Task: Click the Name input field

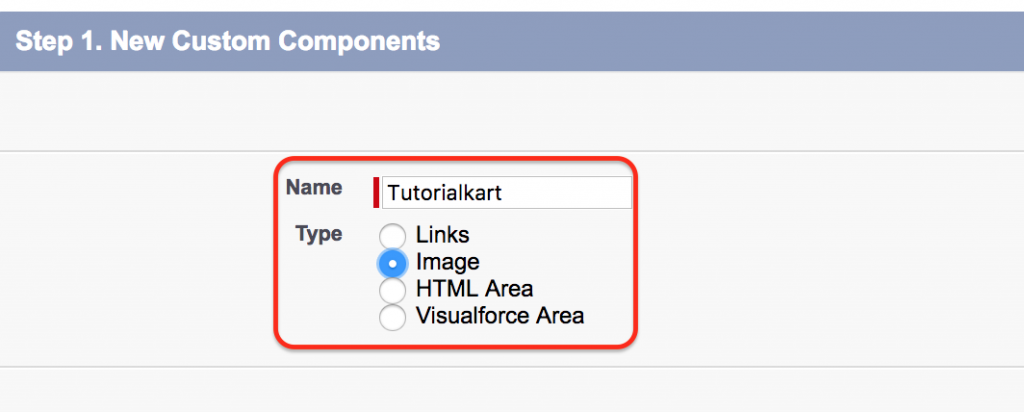Action: coord(507,193)
